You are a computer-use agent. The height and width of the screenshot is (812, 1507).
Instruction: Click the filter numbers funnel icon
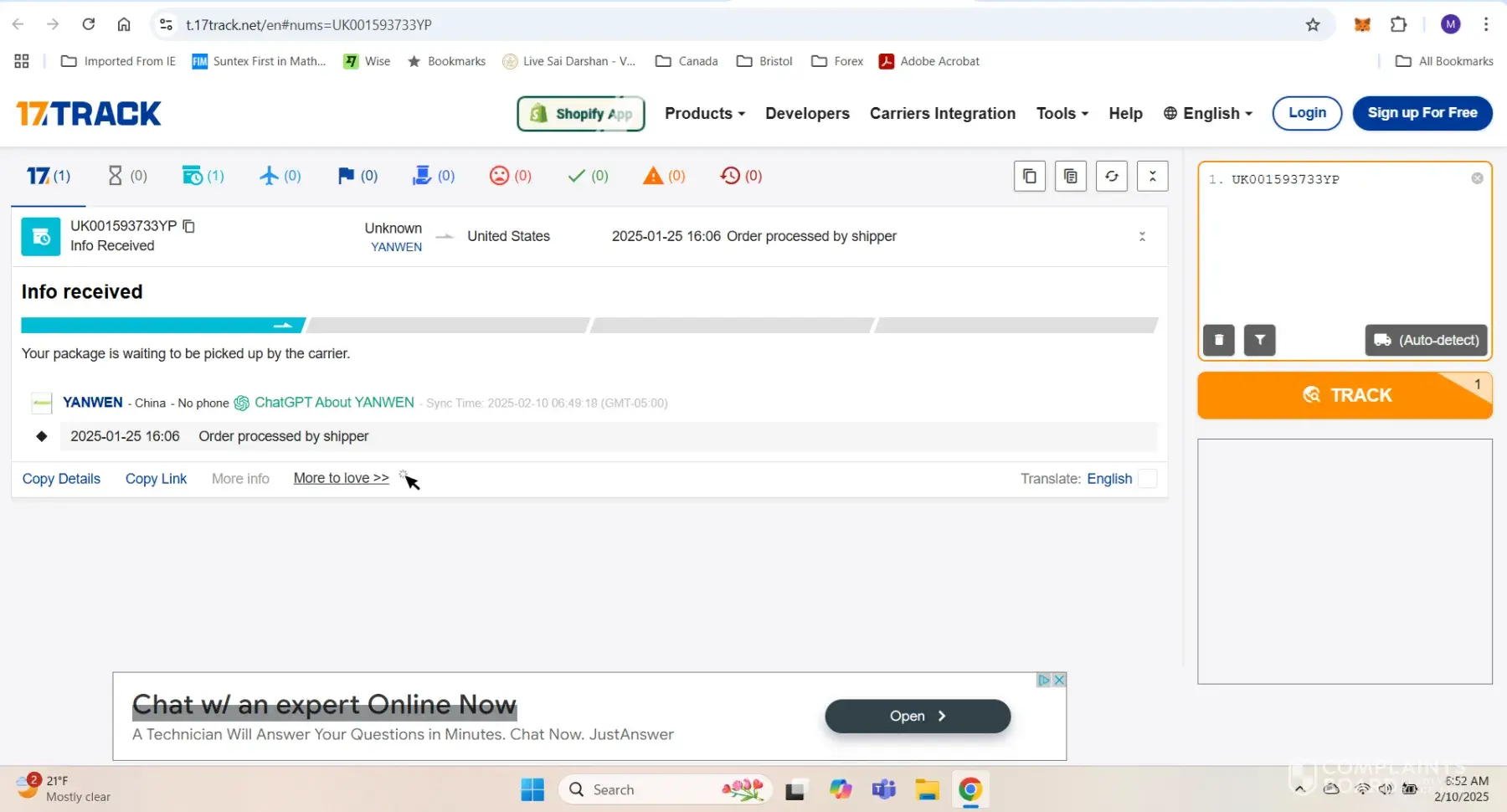[x=1259, y=340]
